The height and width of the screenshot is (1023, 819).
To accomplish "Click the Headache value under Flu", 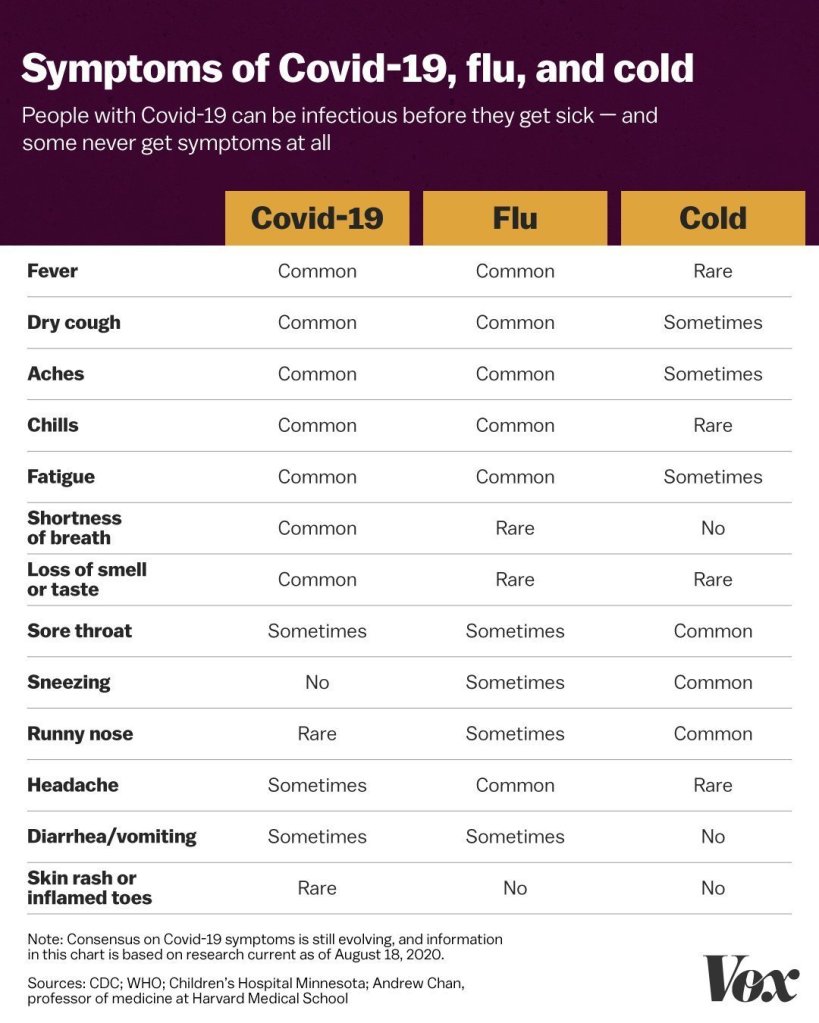I will click(515, 785).
